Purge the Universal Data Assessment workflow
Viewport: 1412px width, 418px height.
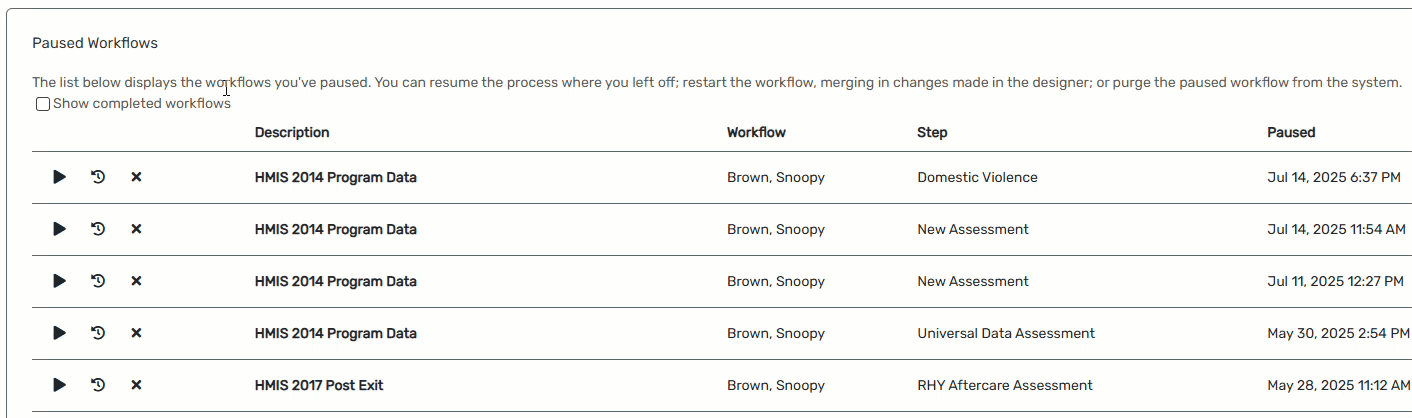point(136,333)
